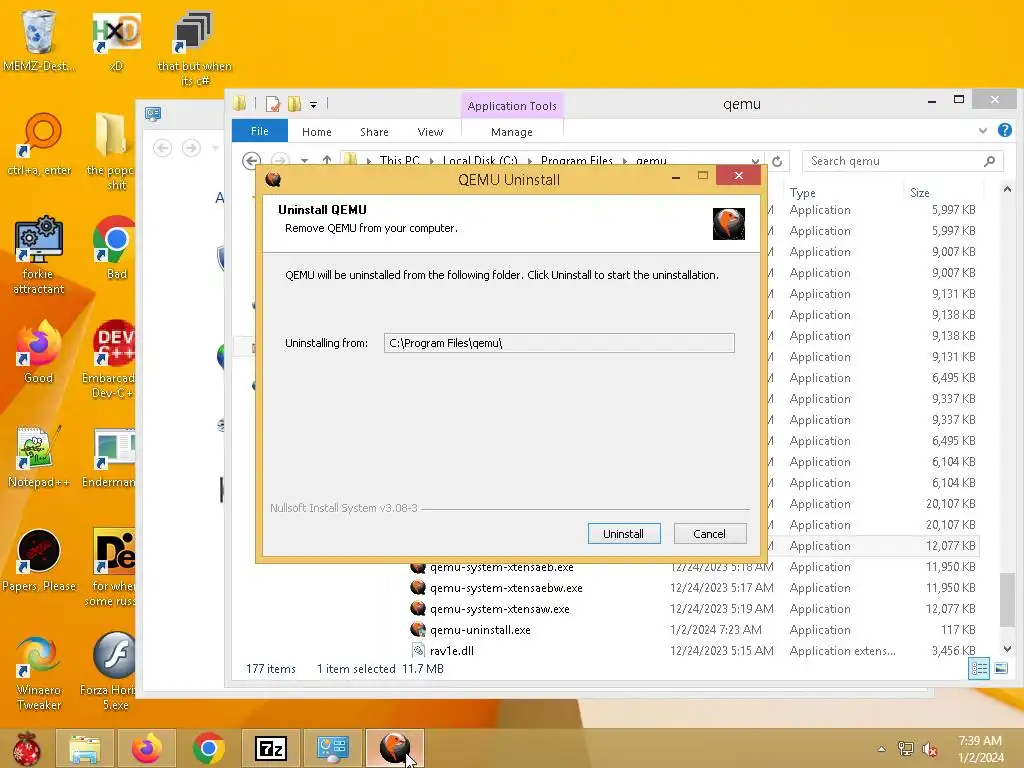The image size is (1024, 768).
Task: Go back in the qemu Explorer window
Action: click(x=251, y=161)
